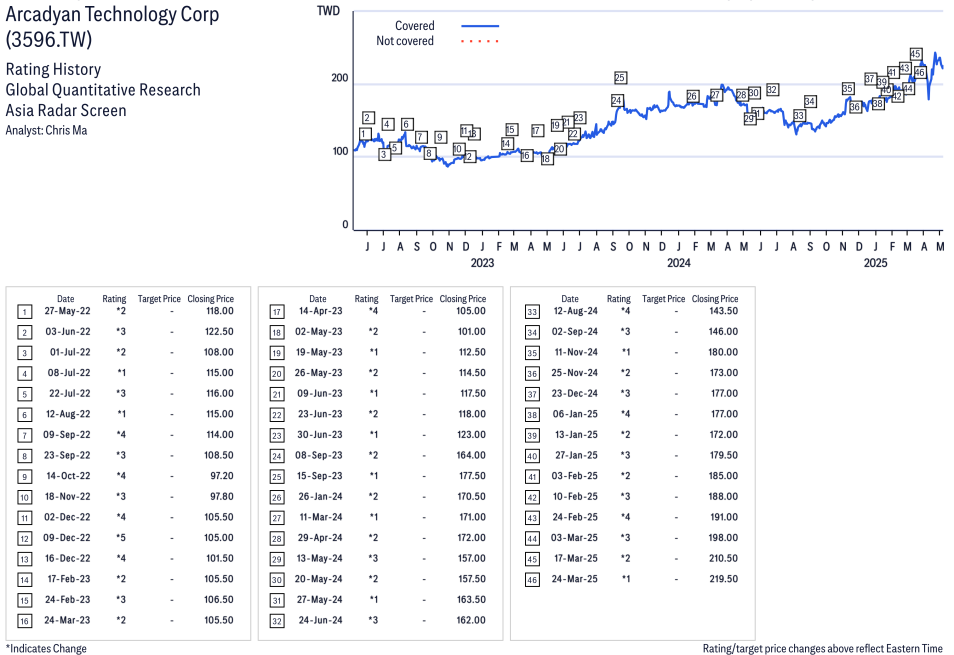The image size is (954, 655).
Task: Click the '*Indicates Change' footnote
Action: coord(46,648)
